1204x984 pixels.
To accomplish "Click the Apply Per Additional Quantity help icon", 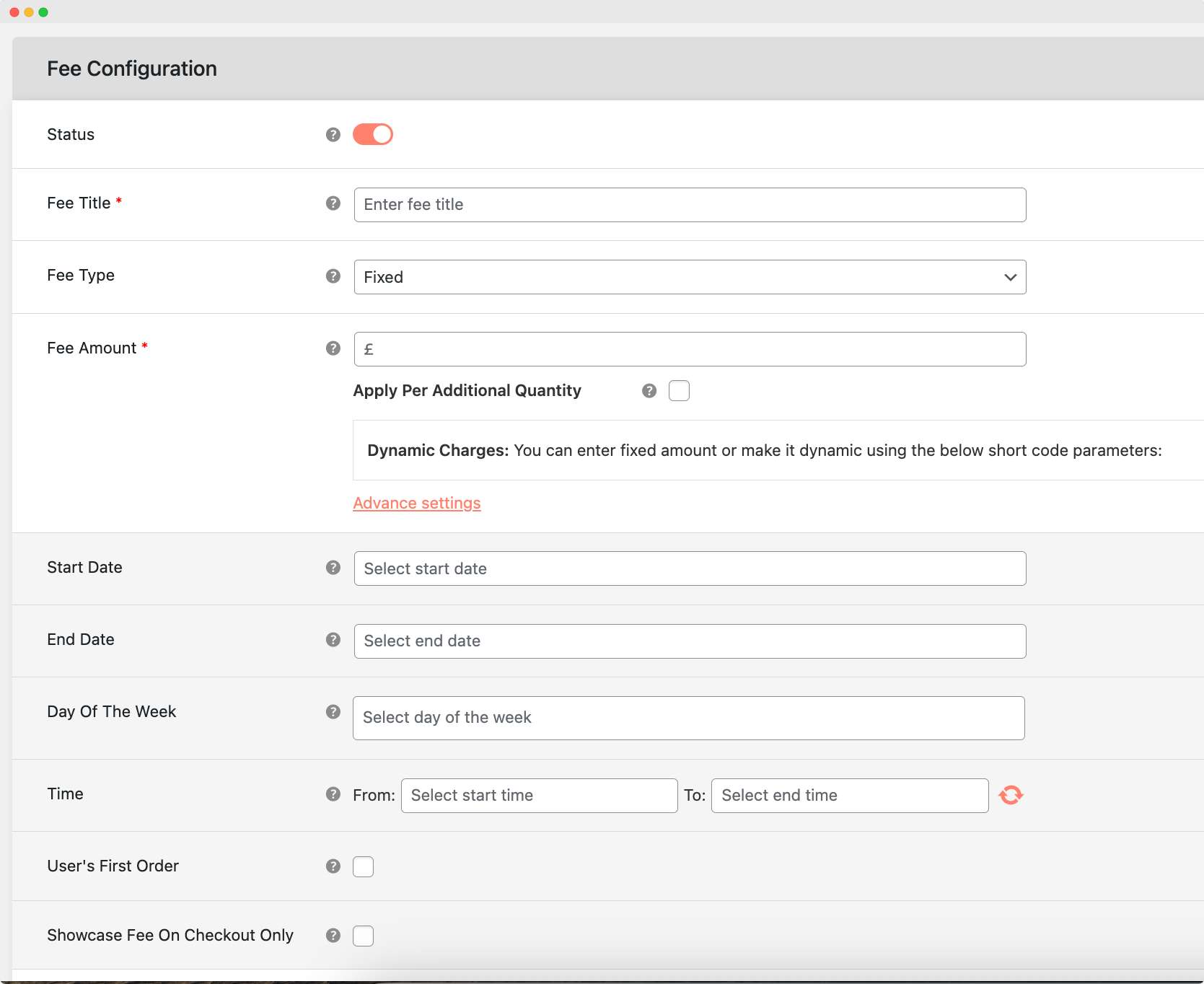I will (649, 390).
